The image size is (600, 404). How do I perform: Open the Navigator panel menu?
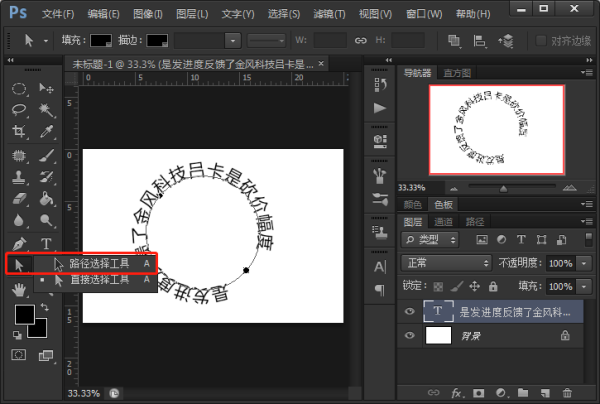pos(587,72)
